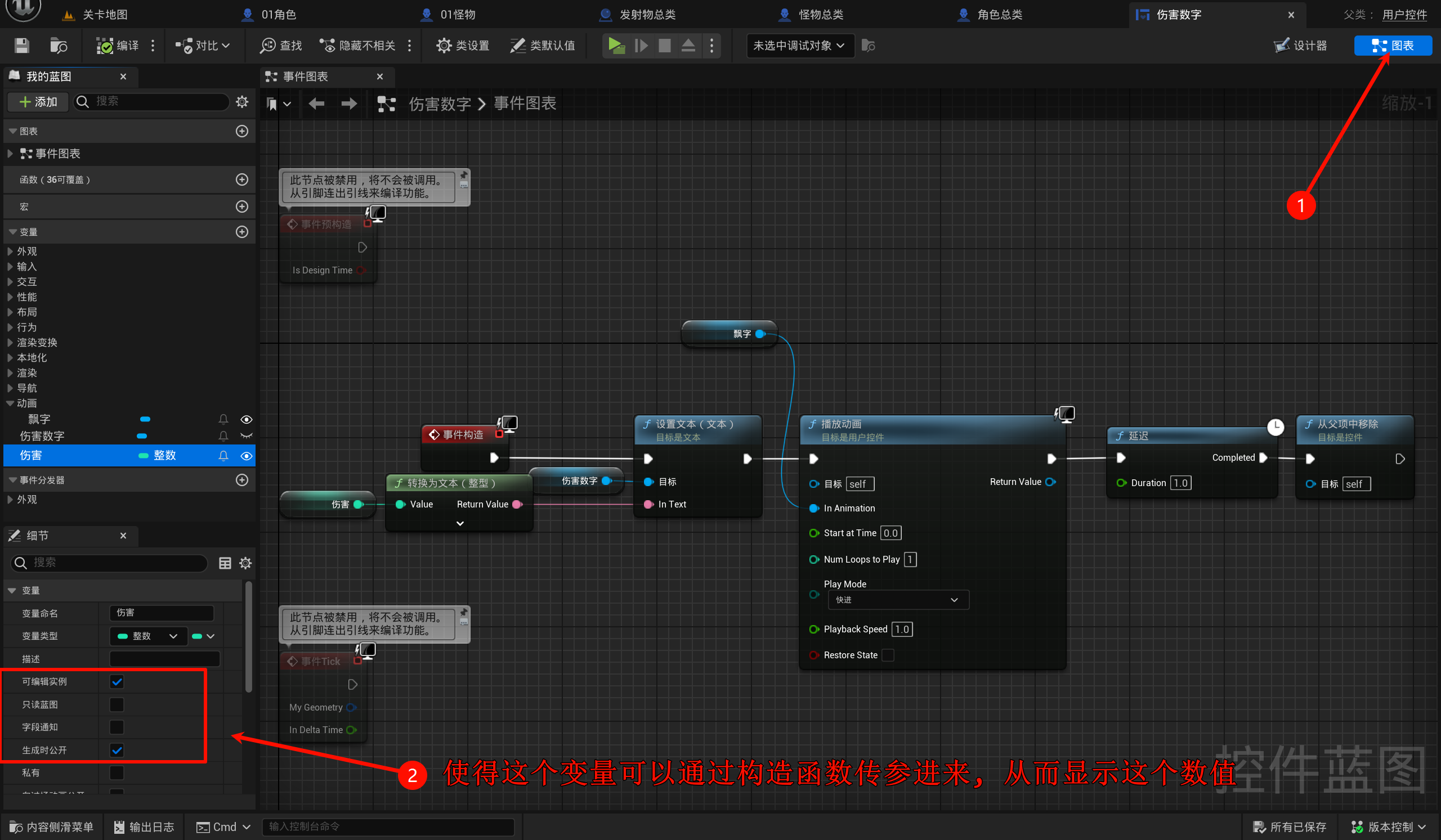The width and height of the screenshot is (1441, 840).
Task: Open details panel property matrix icon
Action: click(x=225, y=563)
